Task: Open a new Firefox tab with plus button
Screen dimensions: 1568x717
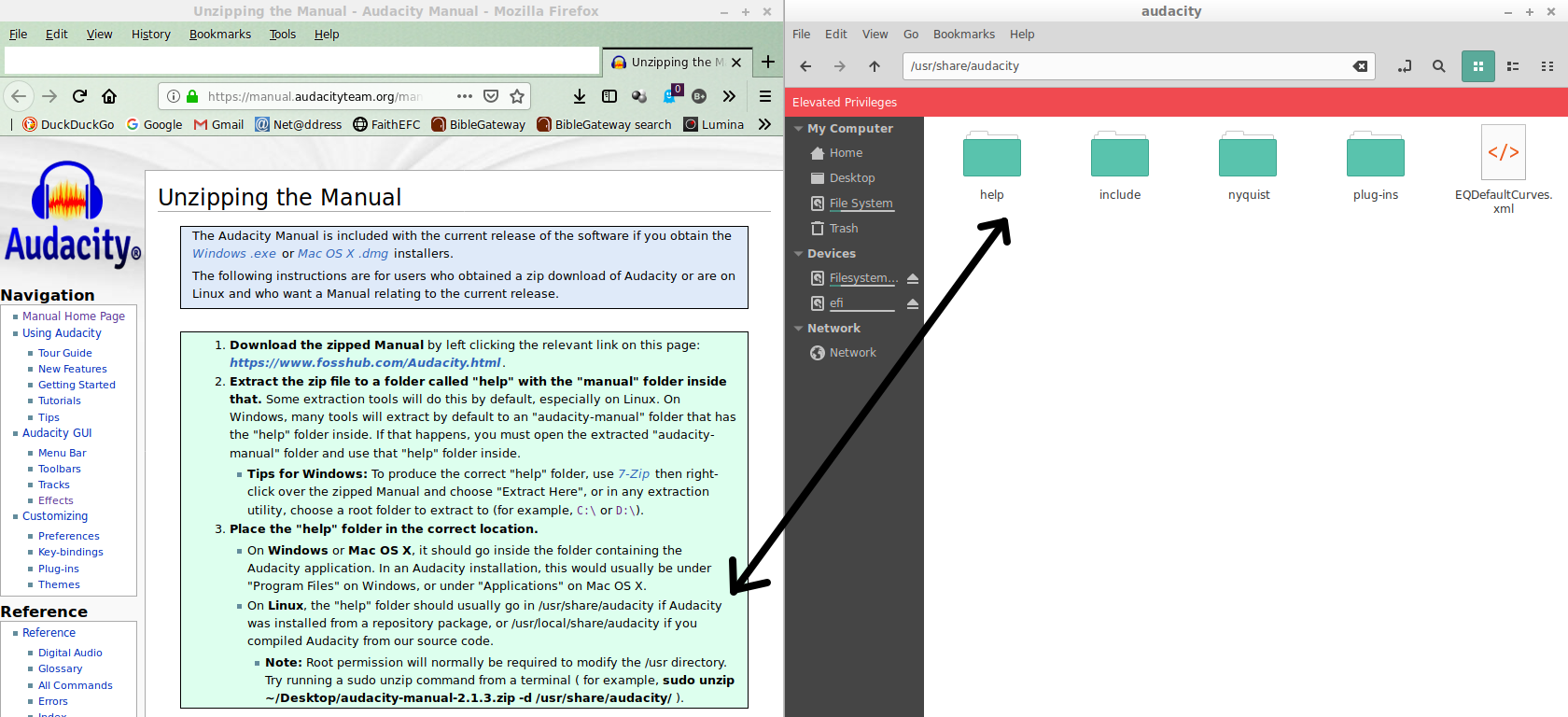Action: [768, 62]
